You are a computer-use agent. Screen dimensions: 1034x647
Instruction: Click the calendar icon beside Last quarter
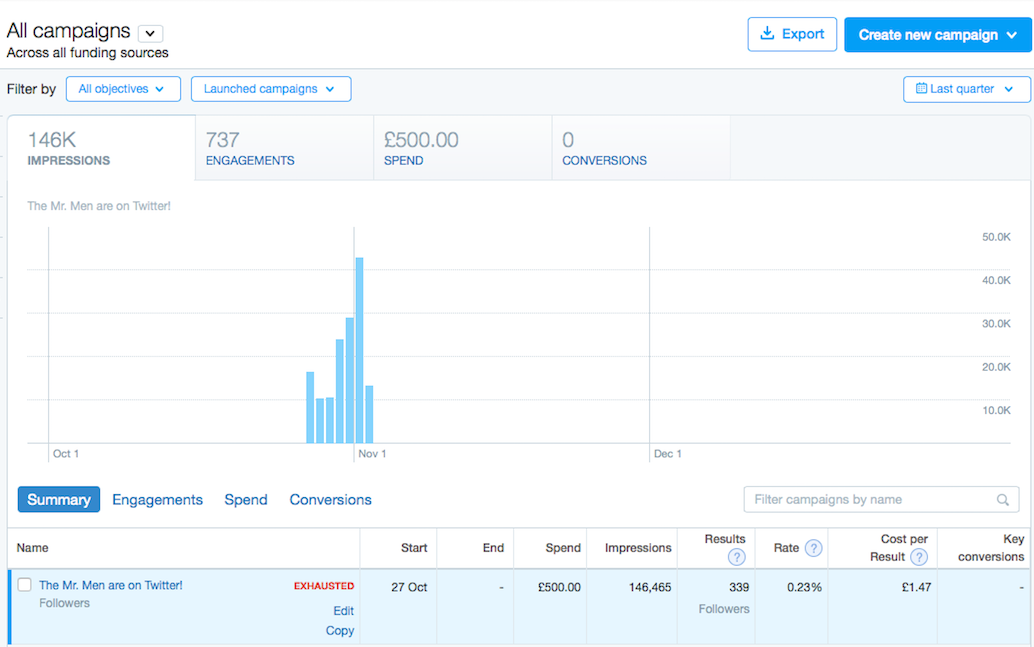click(x=921, y=88)
